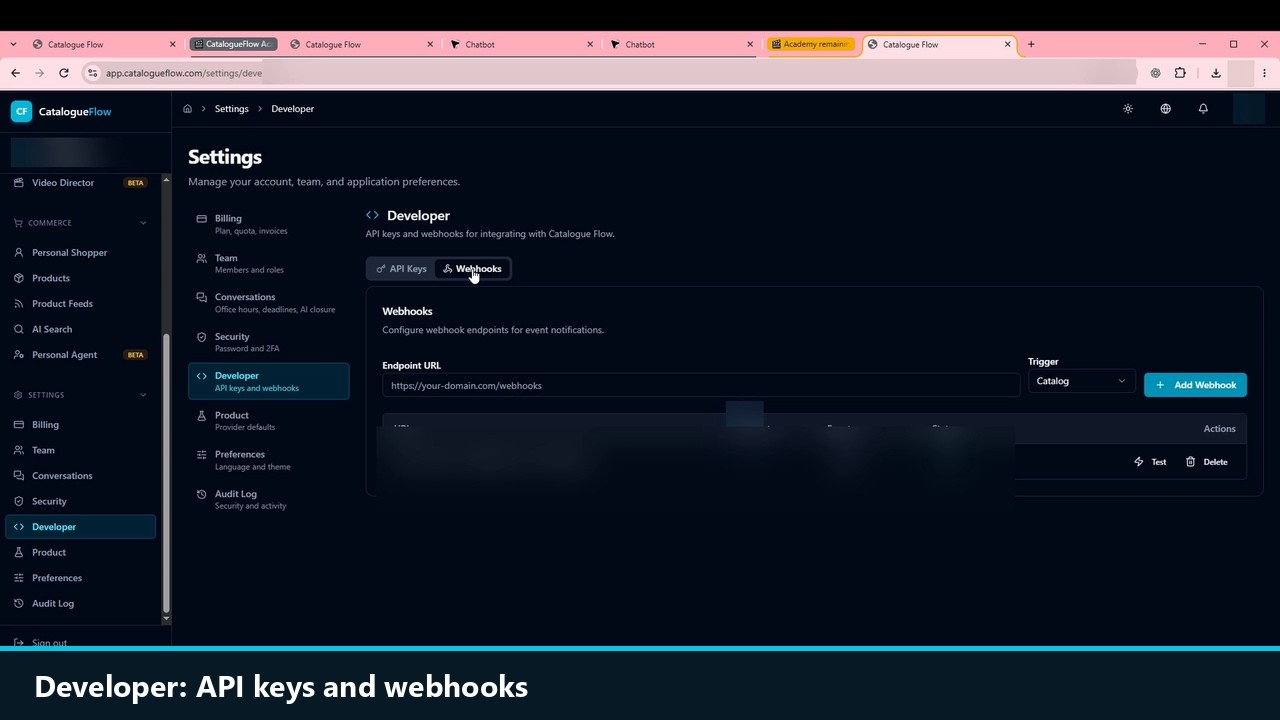Open Security Password and 2FA settings
The height and width of the screenshot is (720, 1280).
click(x=268, y=342)
